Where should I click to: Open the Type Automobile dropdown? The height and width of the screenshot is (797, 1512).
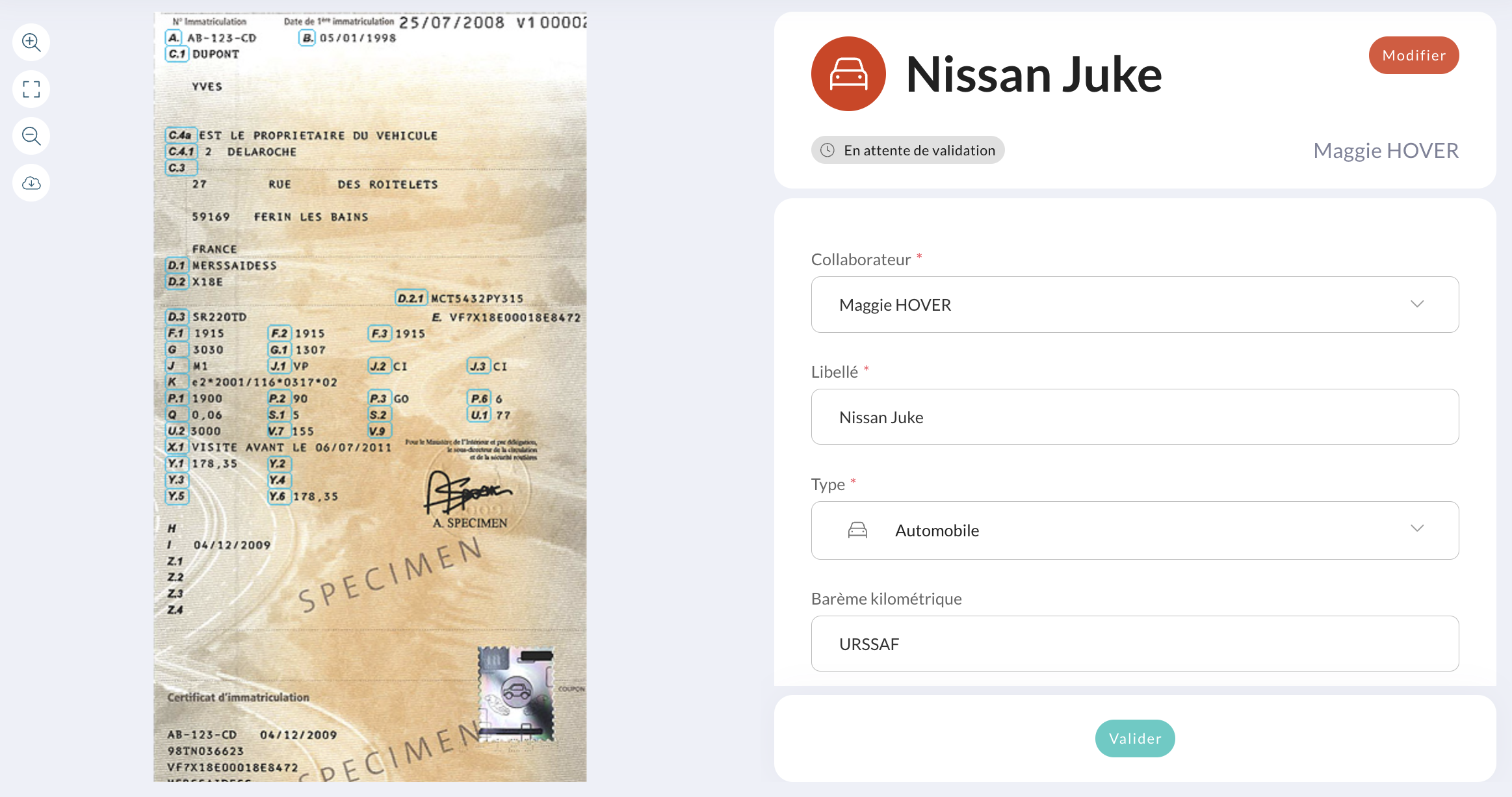(x=1135, y=530)
